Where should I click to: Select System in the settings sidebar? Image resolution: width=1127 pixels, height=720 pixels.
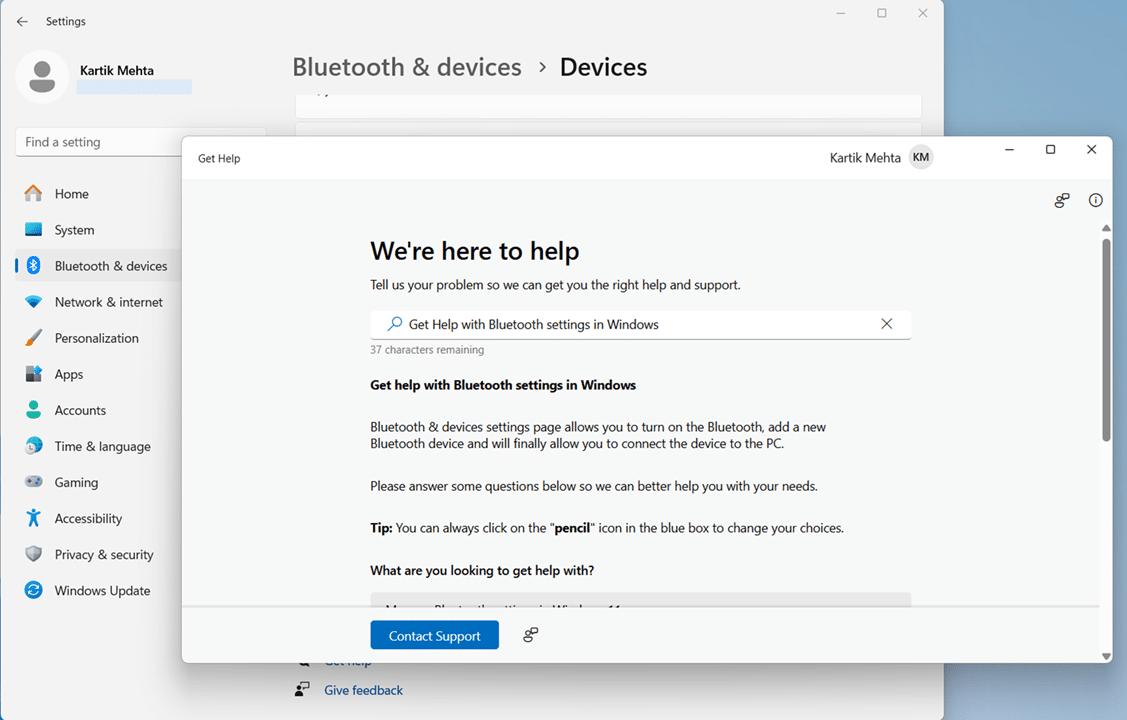point(74,230)
